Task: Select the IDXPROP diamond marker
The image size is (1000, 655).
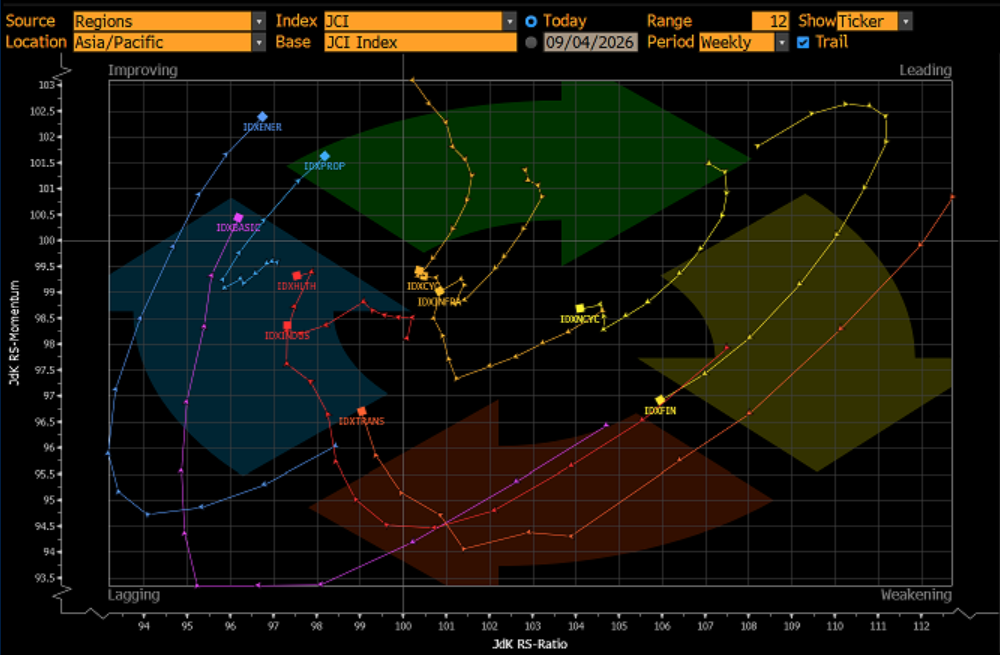Action: [x=325, y=156]
